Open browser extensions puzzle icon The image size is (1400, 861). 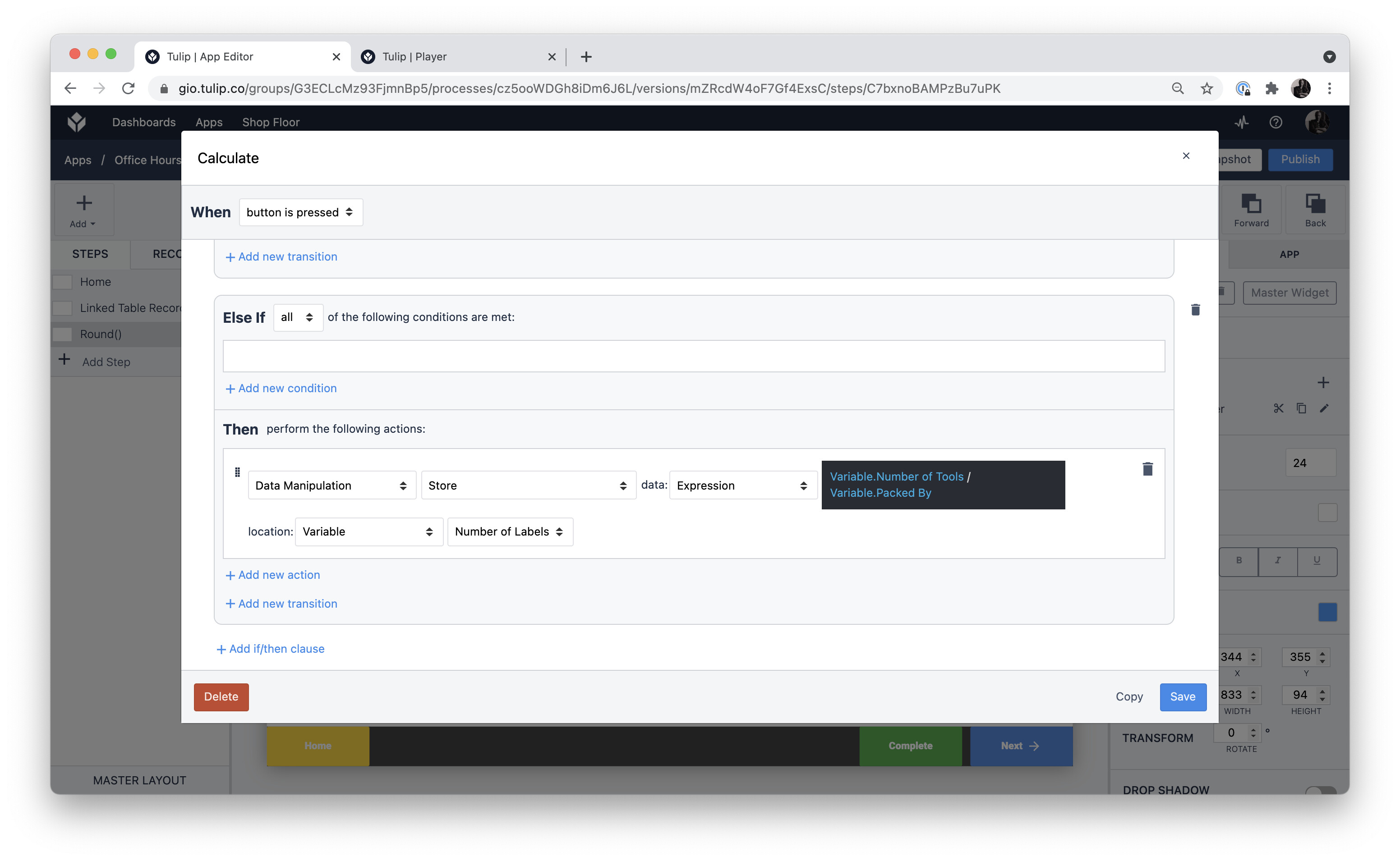point(1271,88)
